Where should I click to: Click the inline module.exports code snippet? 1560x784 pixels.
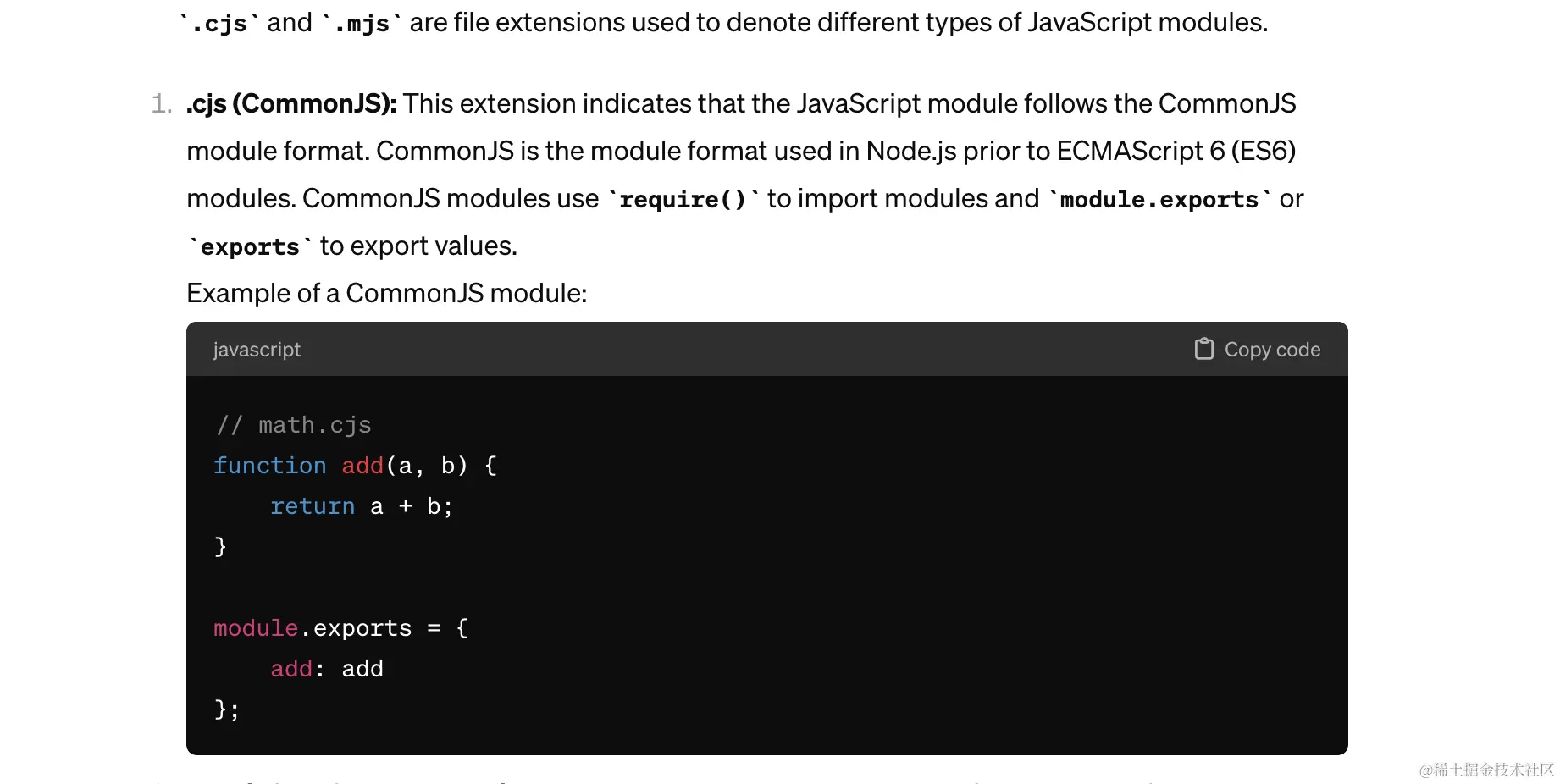(1159, 200)
